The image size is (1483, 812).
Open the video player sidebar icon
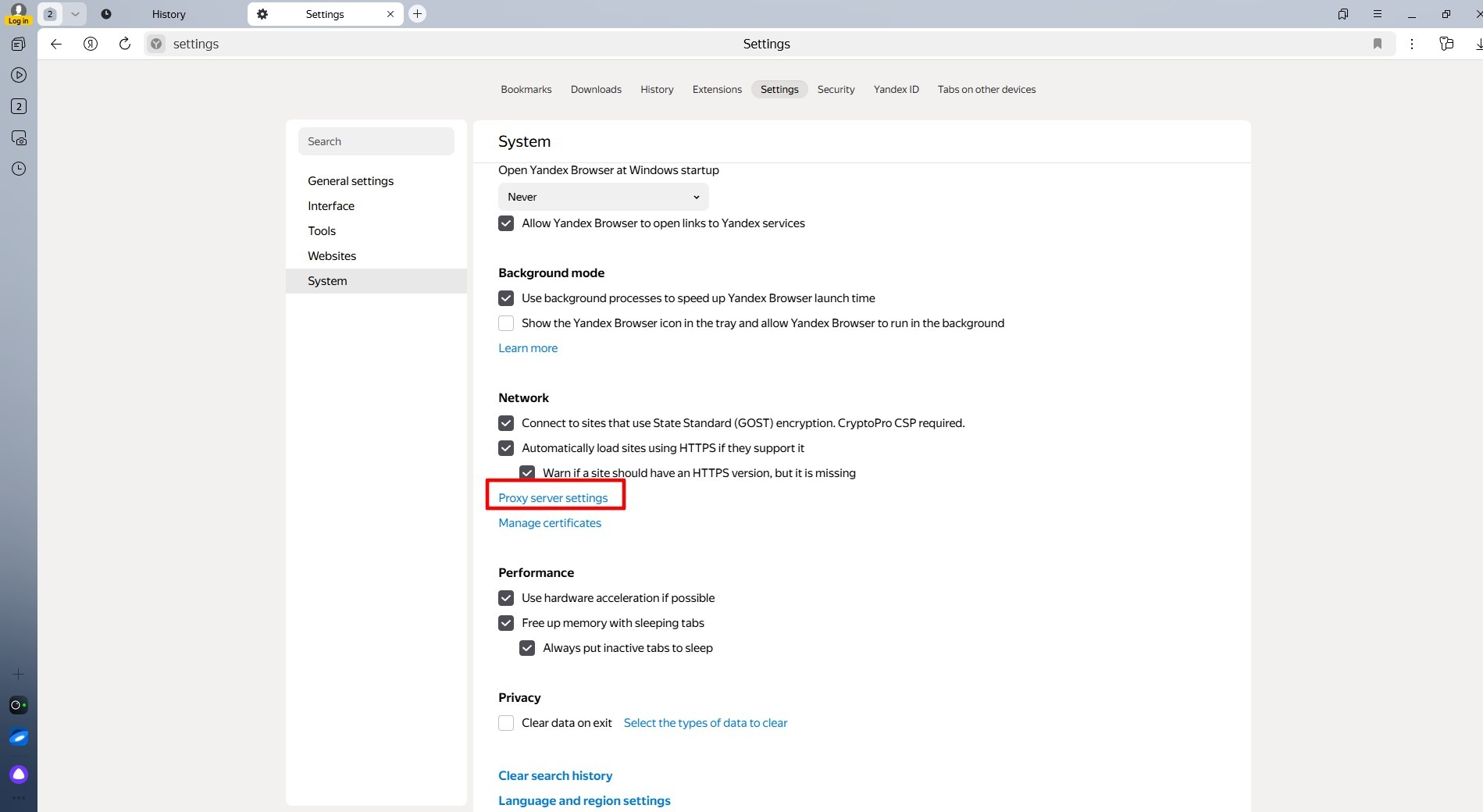pyautogui.click(x=18, y=74)
